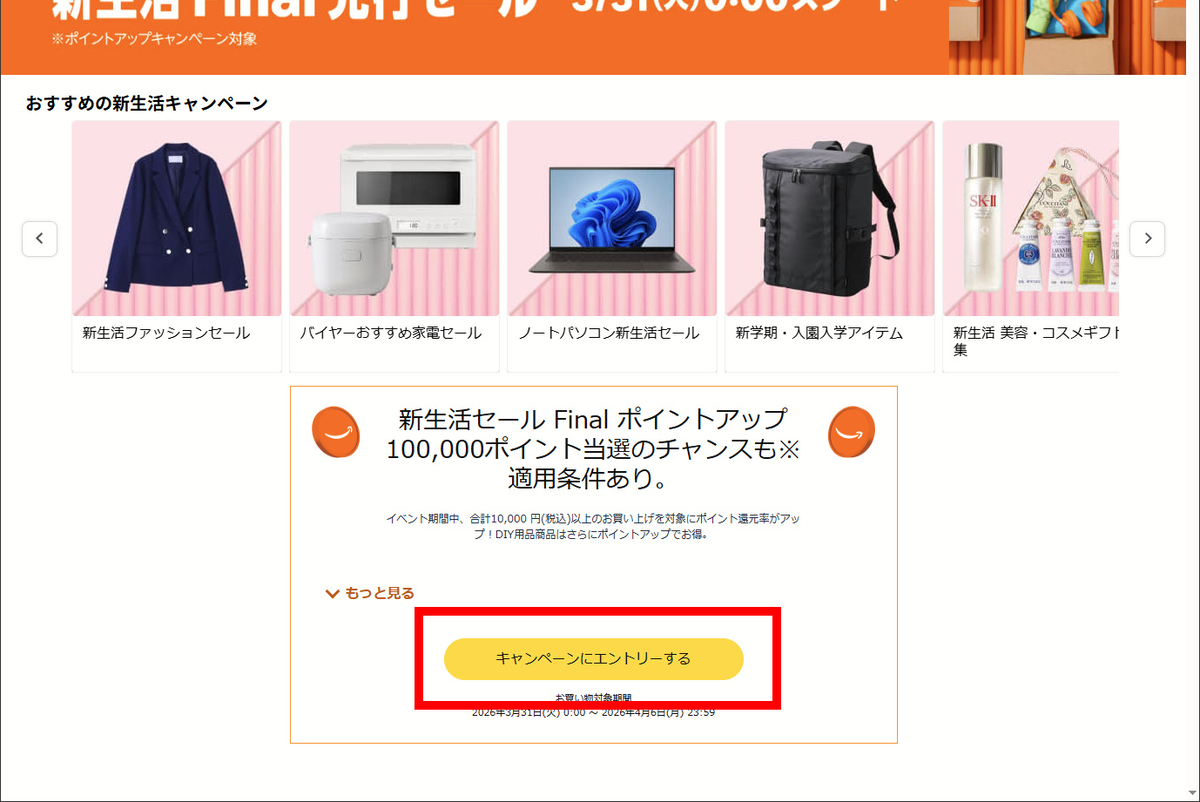Open the black backpack thumbnail image
The height and width of the screenshot is (802, 1200).
(830, 218)
